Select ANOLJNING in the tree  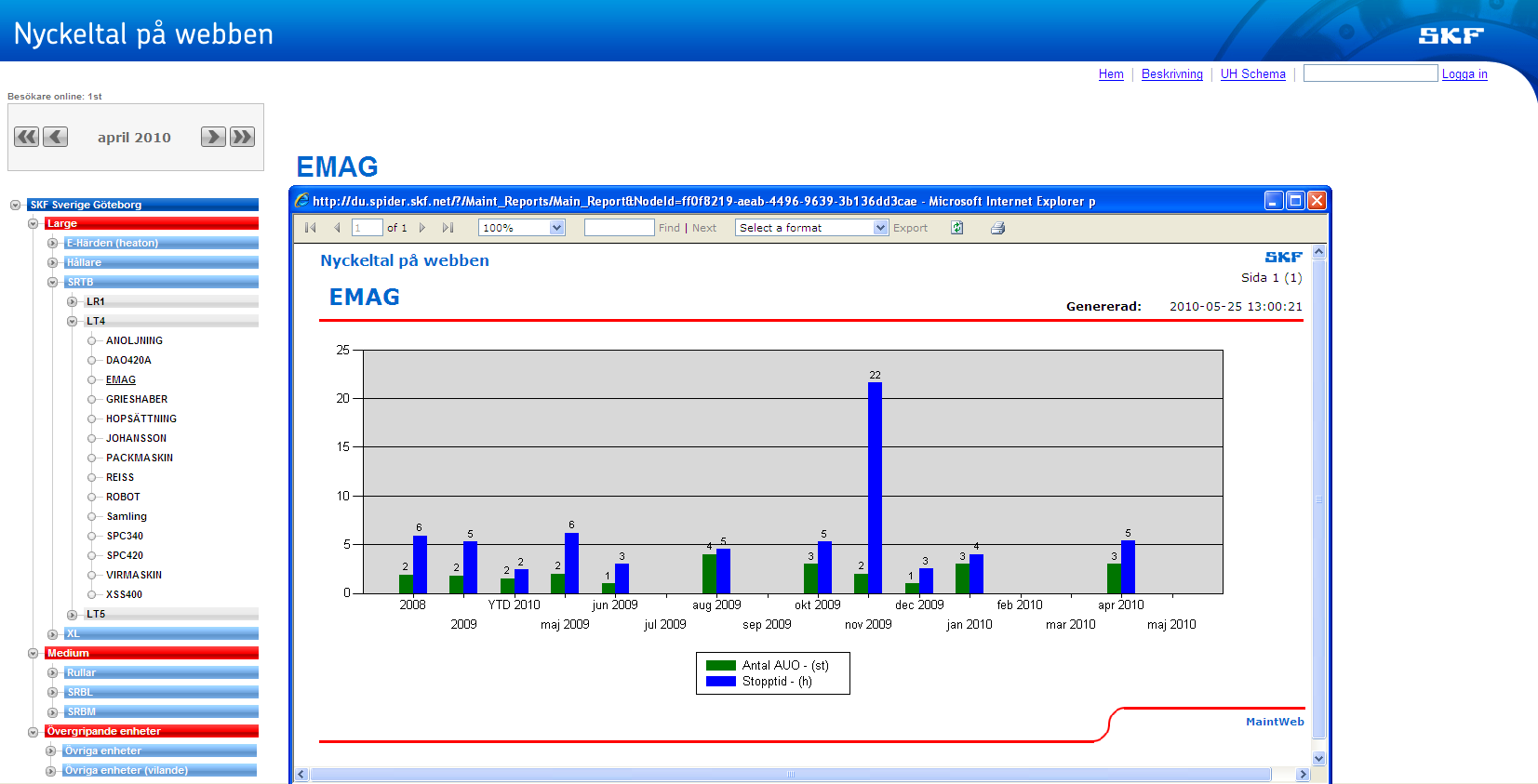coord(134,341)
